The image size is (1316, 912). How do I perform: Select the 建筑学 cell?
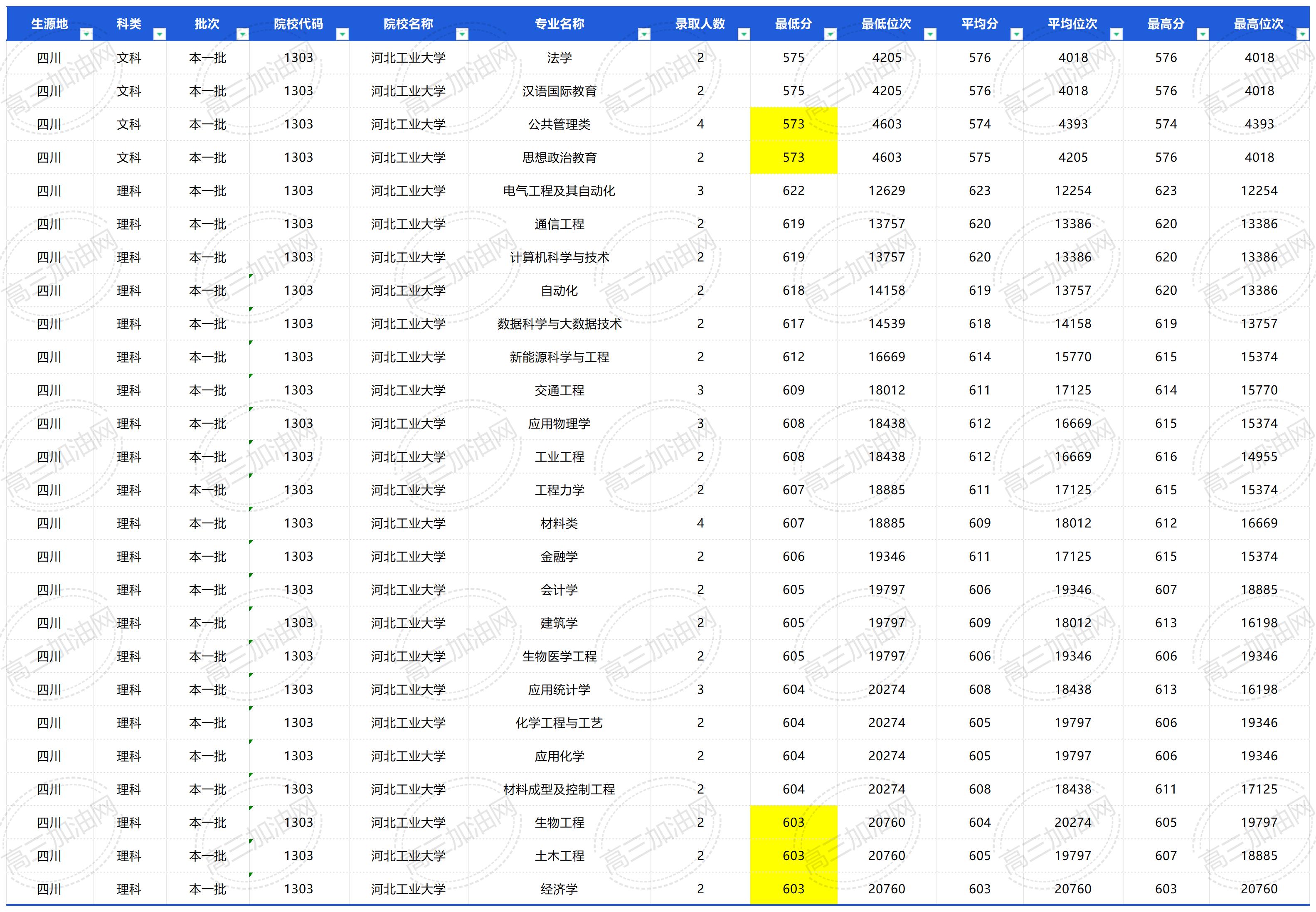point(559,623)
